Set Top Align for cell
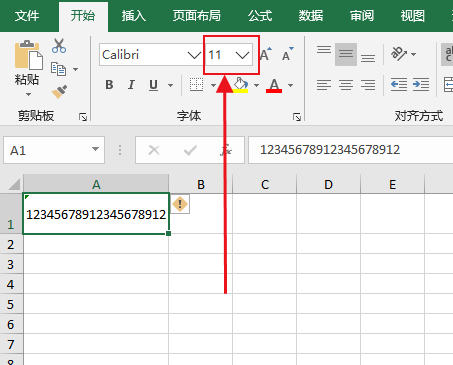The width and height of the screenshot is (453, 365). click(x=324, y=50)
